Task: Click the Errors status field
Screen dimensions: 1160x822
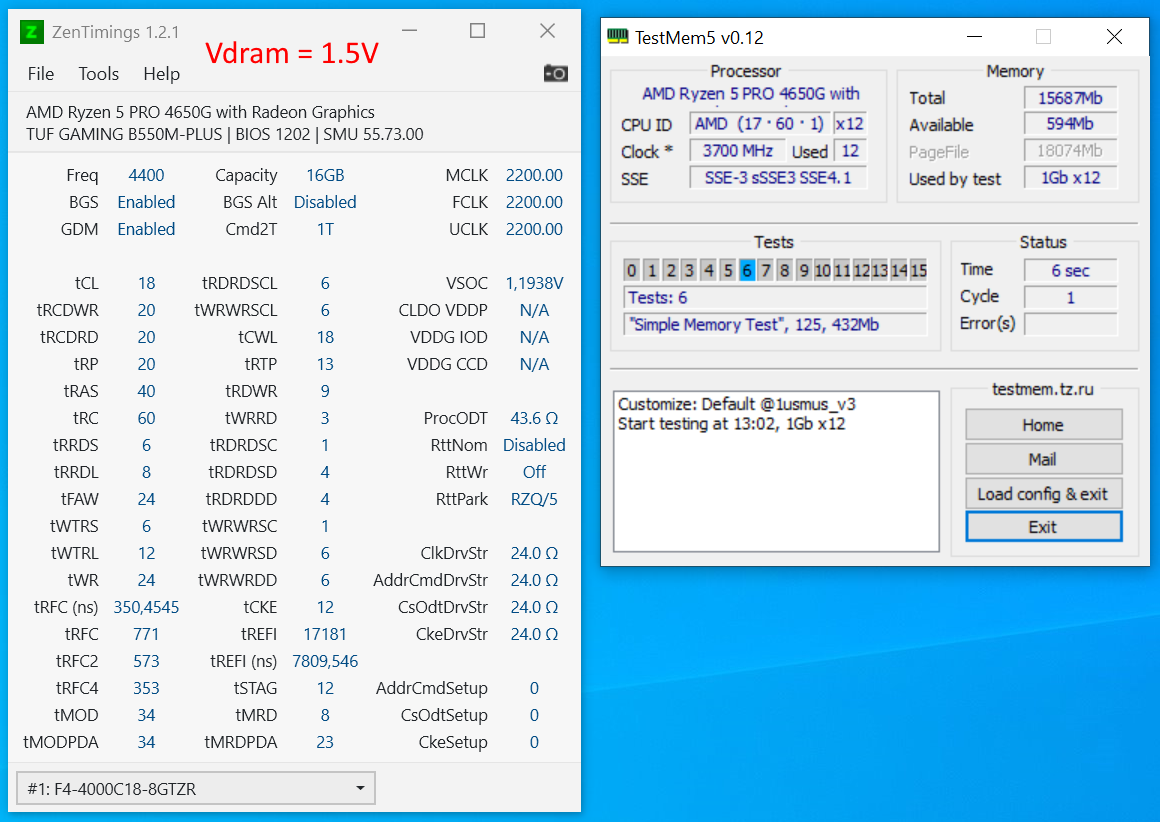Action: (1070, 324)
